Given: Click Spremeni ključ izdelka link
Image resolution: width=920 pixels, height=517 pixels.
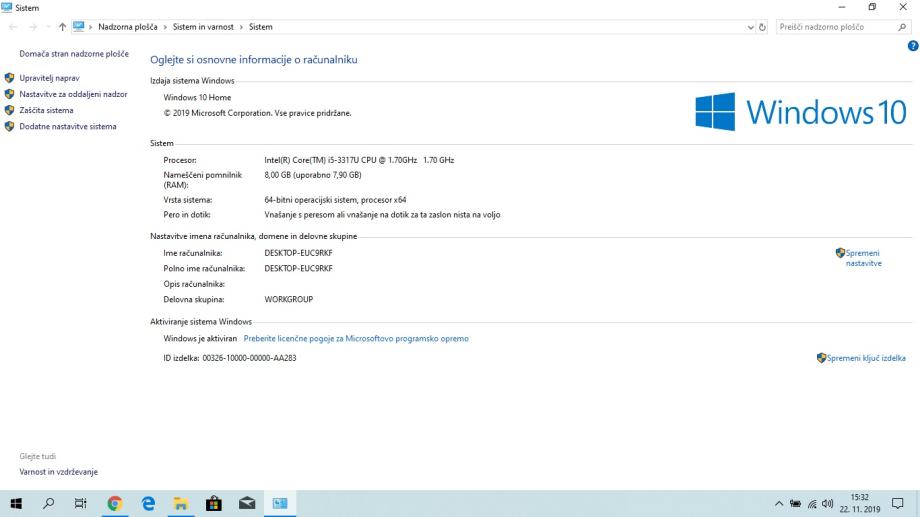Looking at the screenshot, I should tap(866, 358).
